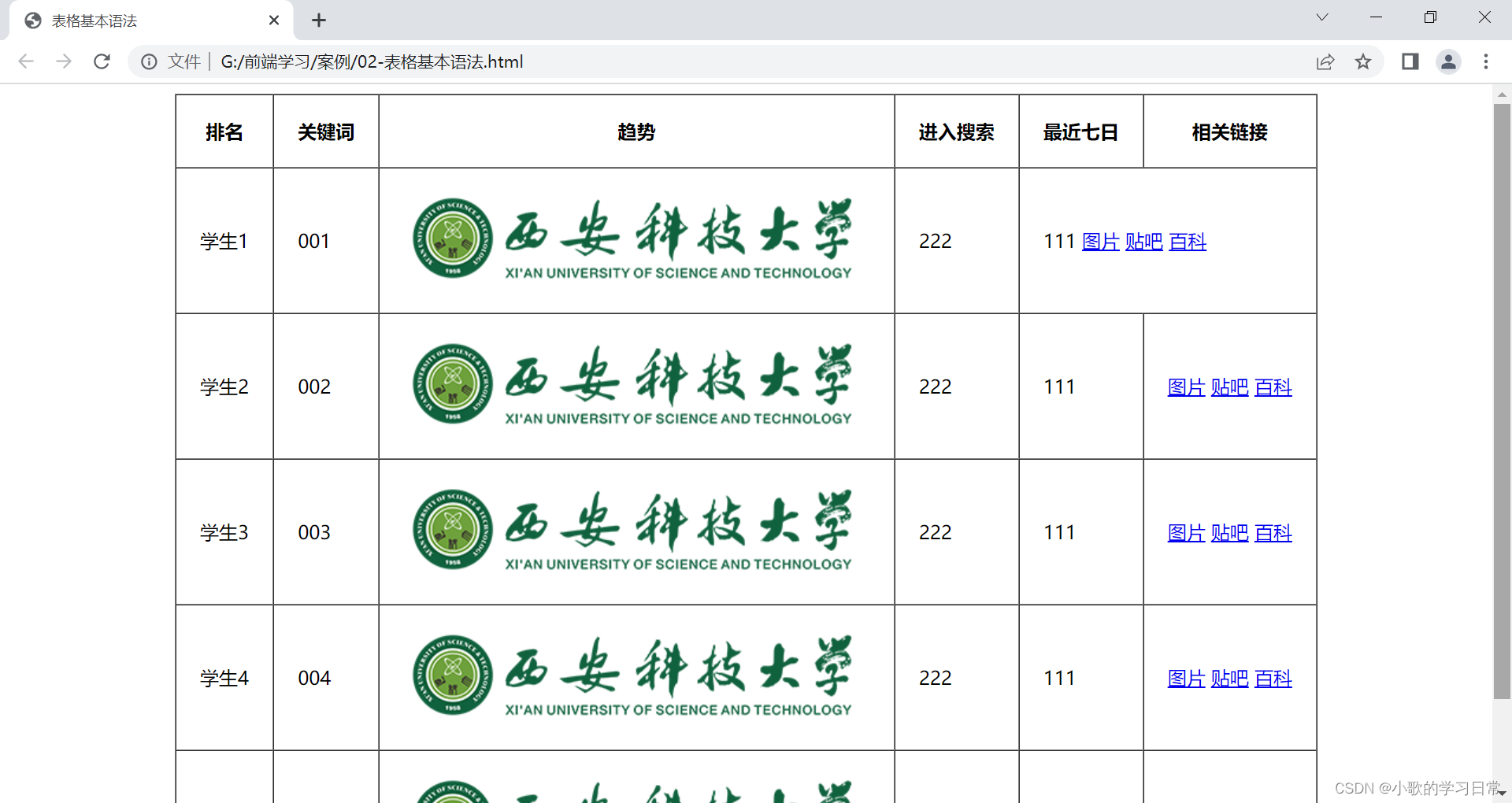Open the profile avatar menu

tap(1448, 61)
